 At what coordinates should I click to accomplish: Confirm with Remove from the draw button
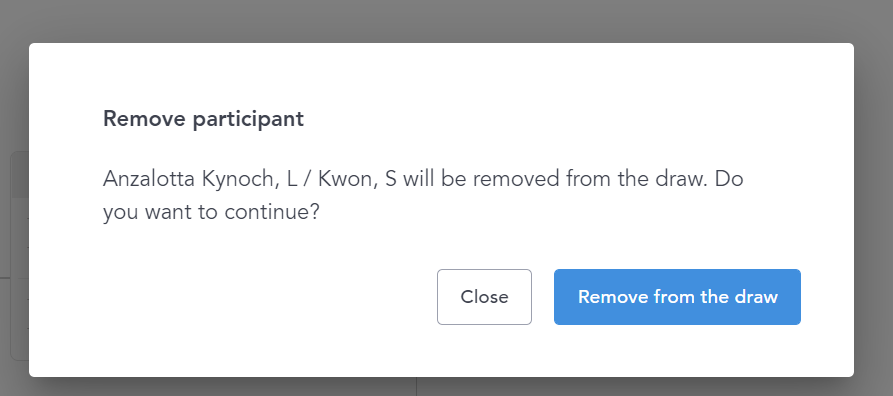[x=677, y=297]
